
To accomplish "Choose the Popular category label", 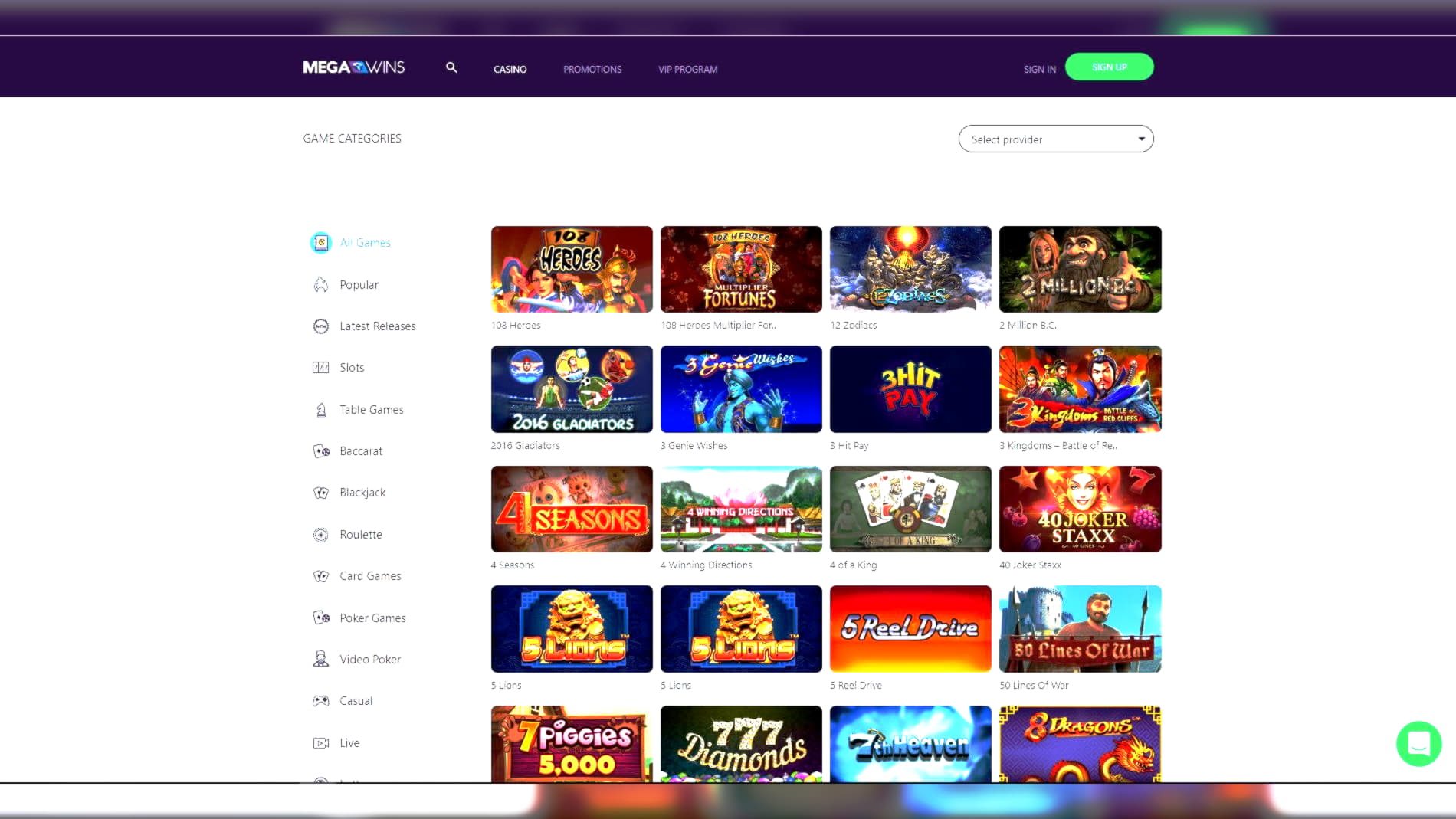I will point(359,285).
